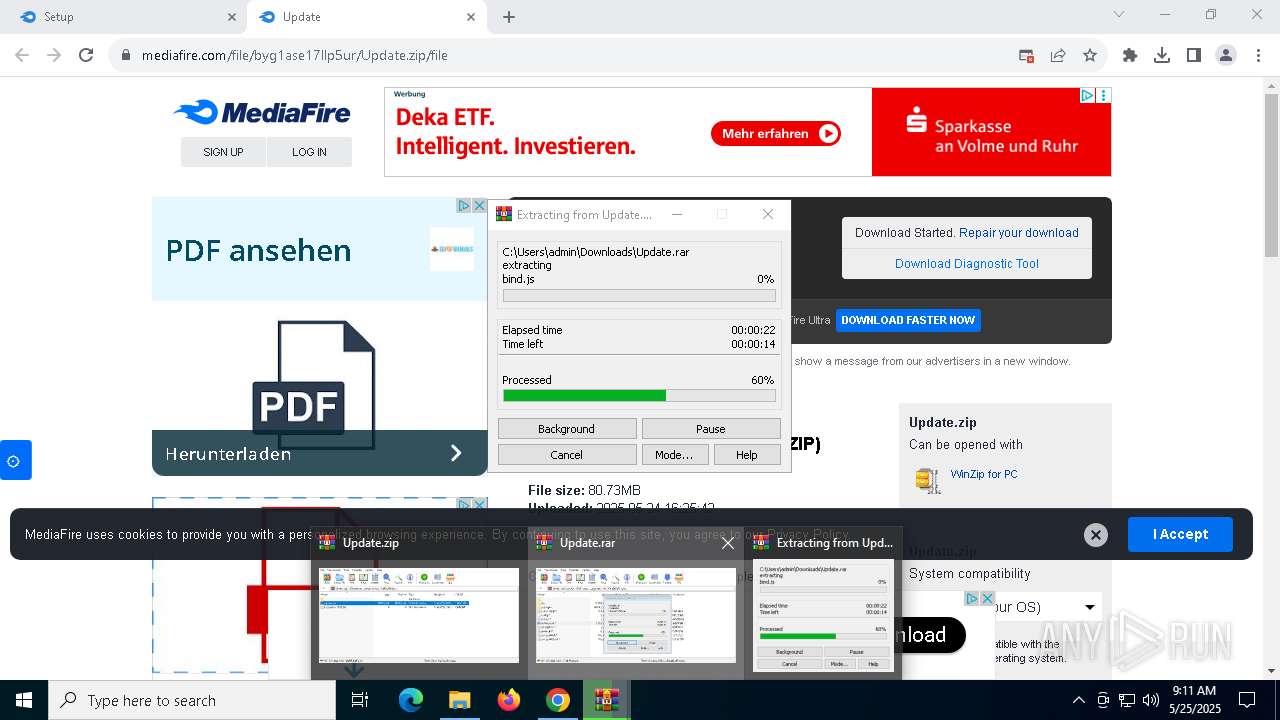The height and width of the screenshot is (720, 1280).
Task: Open the Chrome three-dot menu
Action: [x=1258, y=55]
